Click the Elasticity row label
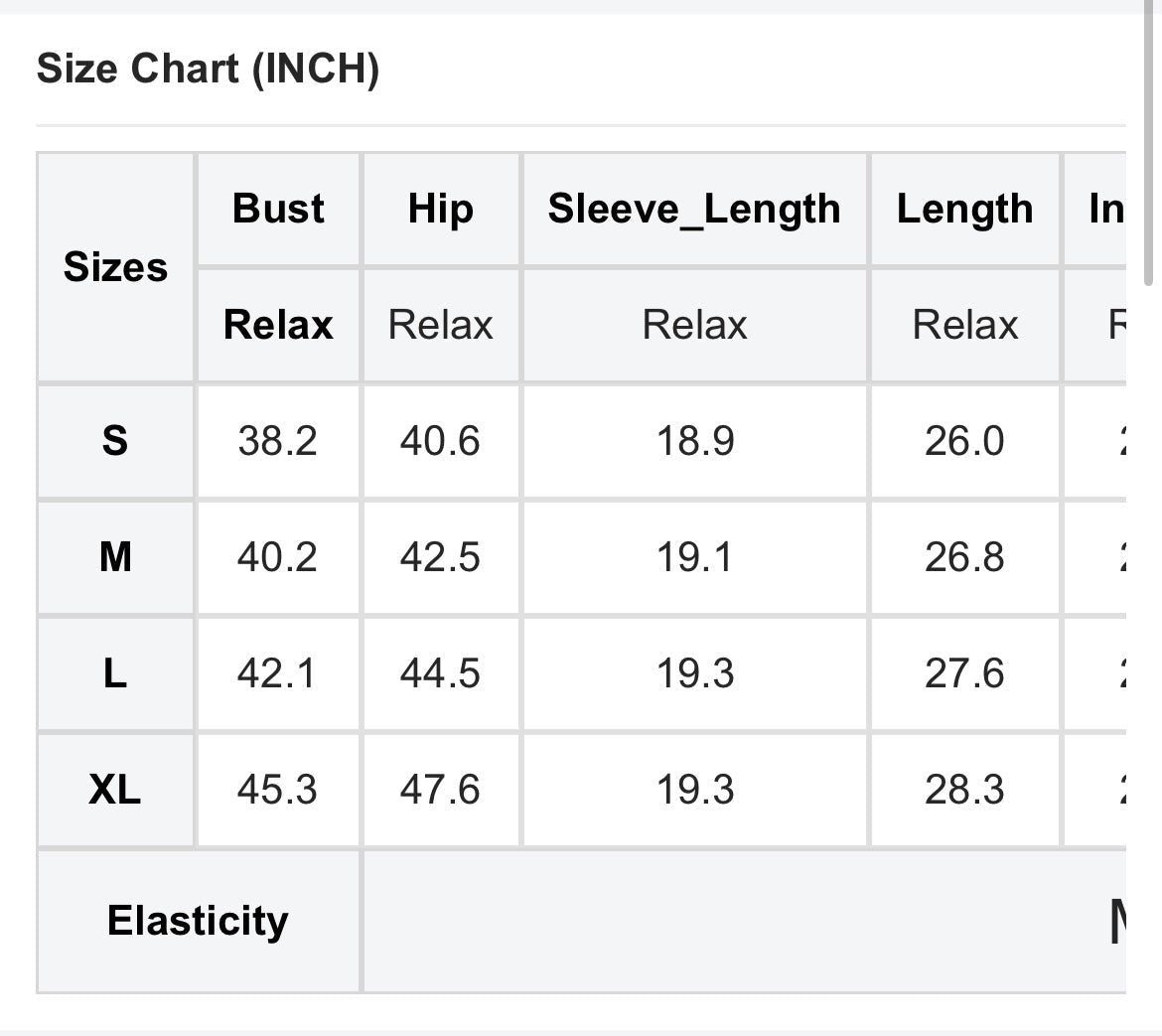The image size is (1162, 1036). coord(198,921)
